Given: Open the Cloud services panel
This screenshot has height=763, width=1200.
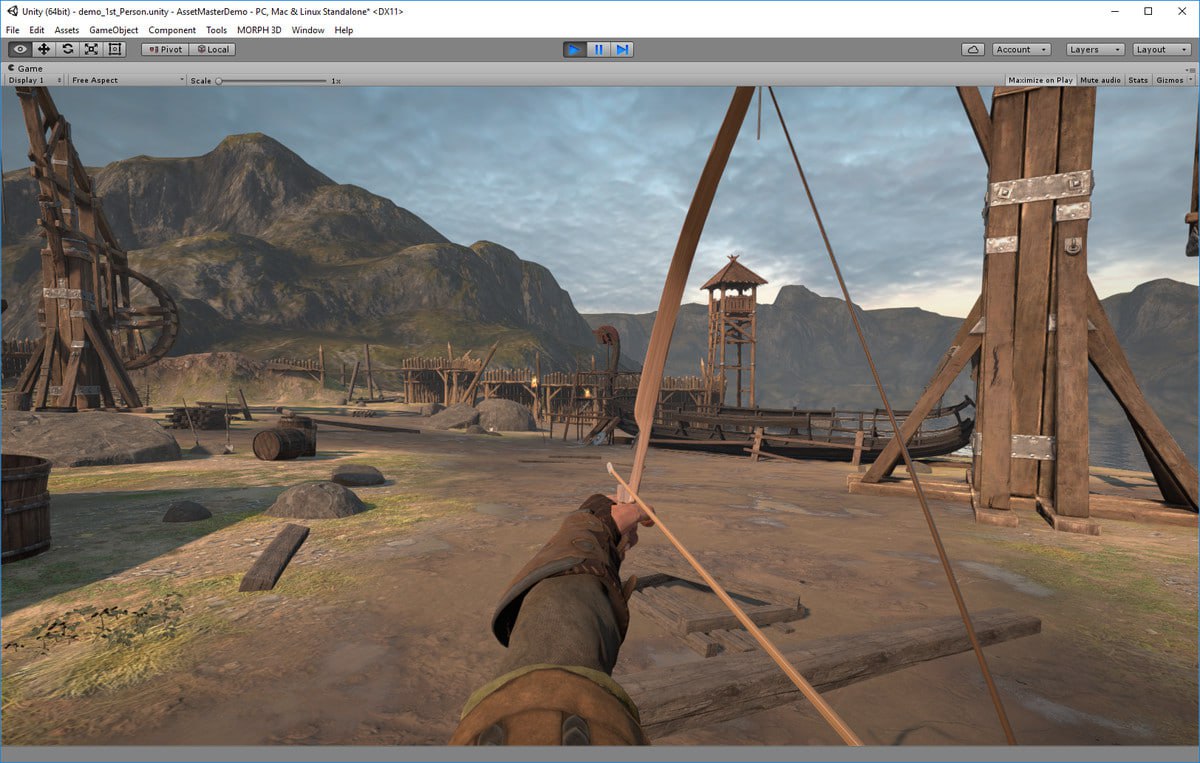Looking at the screenshot, I should tap(973, 49).
